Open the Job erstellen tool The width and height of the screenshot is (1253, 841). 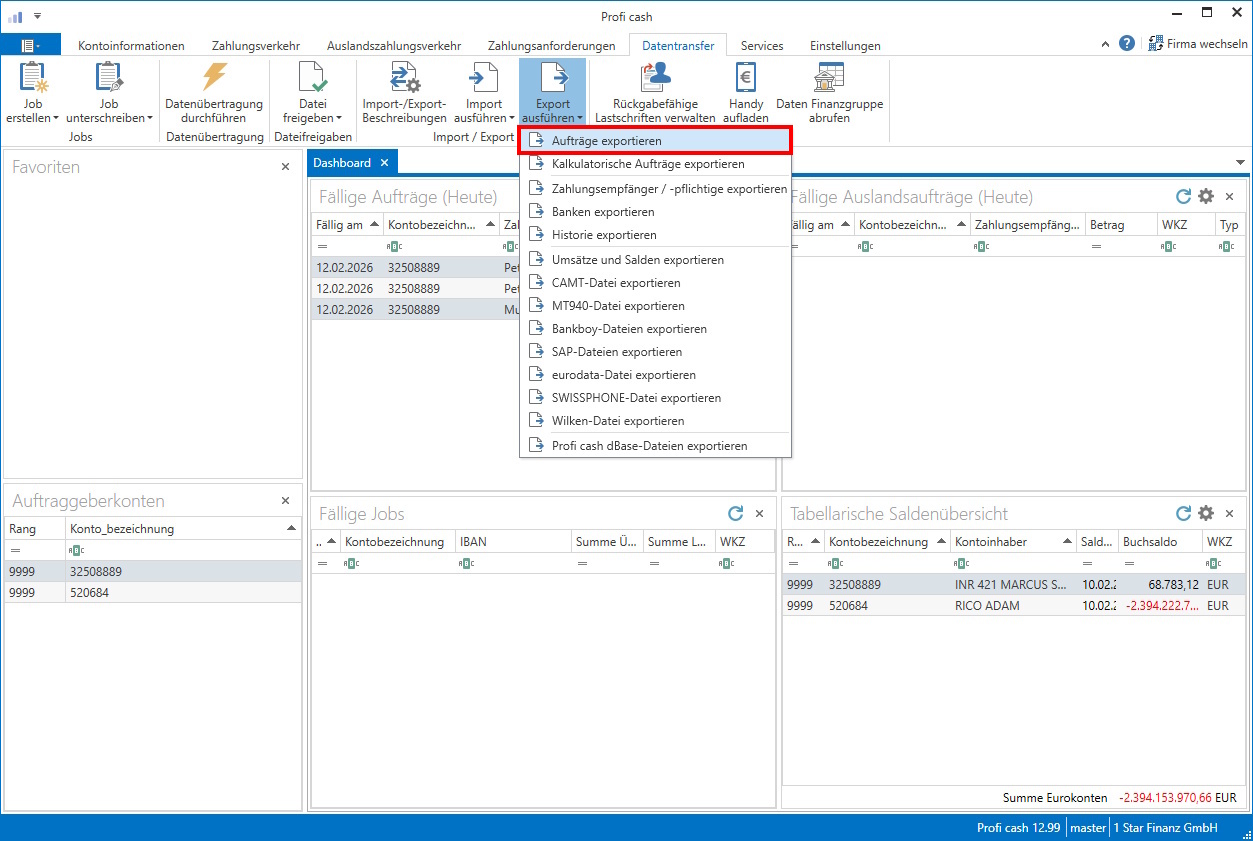tap(31, 90)
